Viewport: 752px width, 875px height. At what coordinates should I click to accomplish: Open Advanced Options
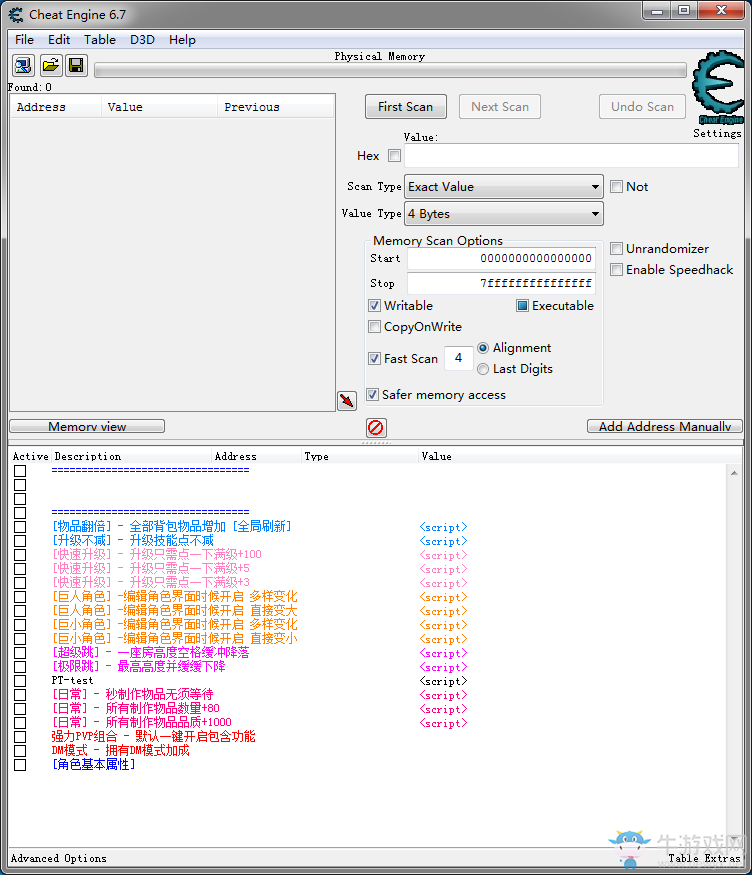(x=59, y=858)
